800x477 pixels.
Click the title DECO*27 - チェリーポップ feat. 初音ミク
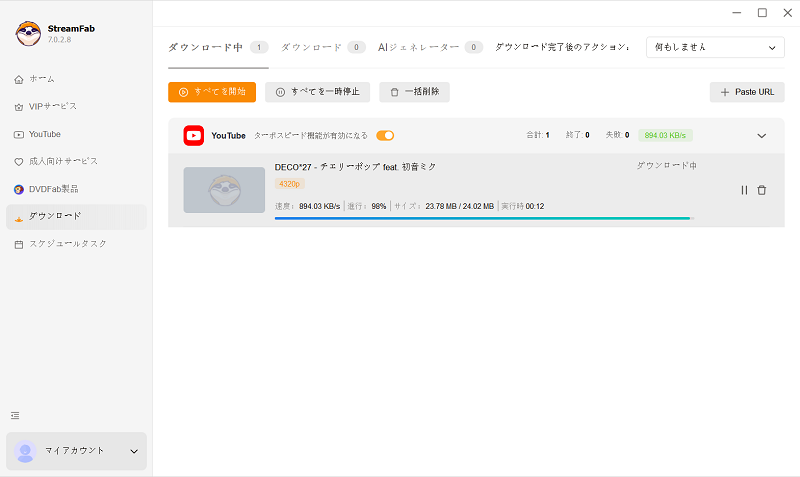click(x=355, y=167)
